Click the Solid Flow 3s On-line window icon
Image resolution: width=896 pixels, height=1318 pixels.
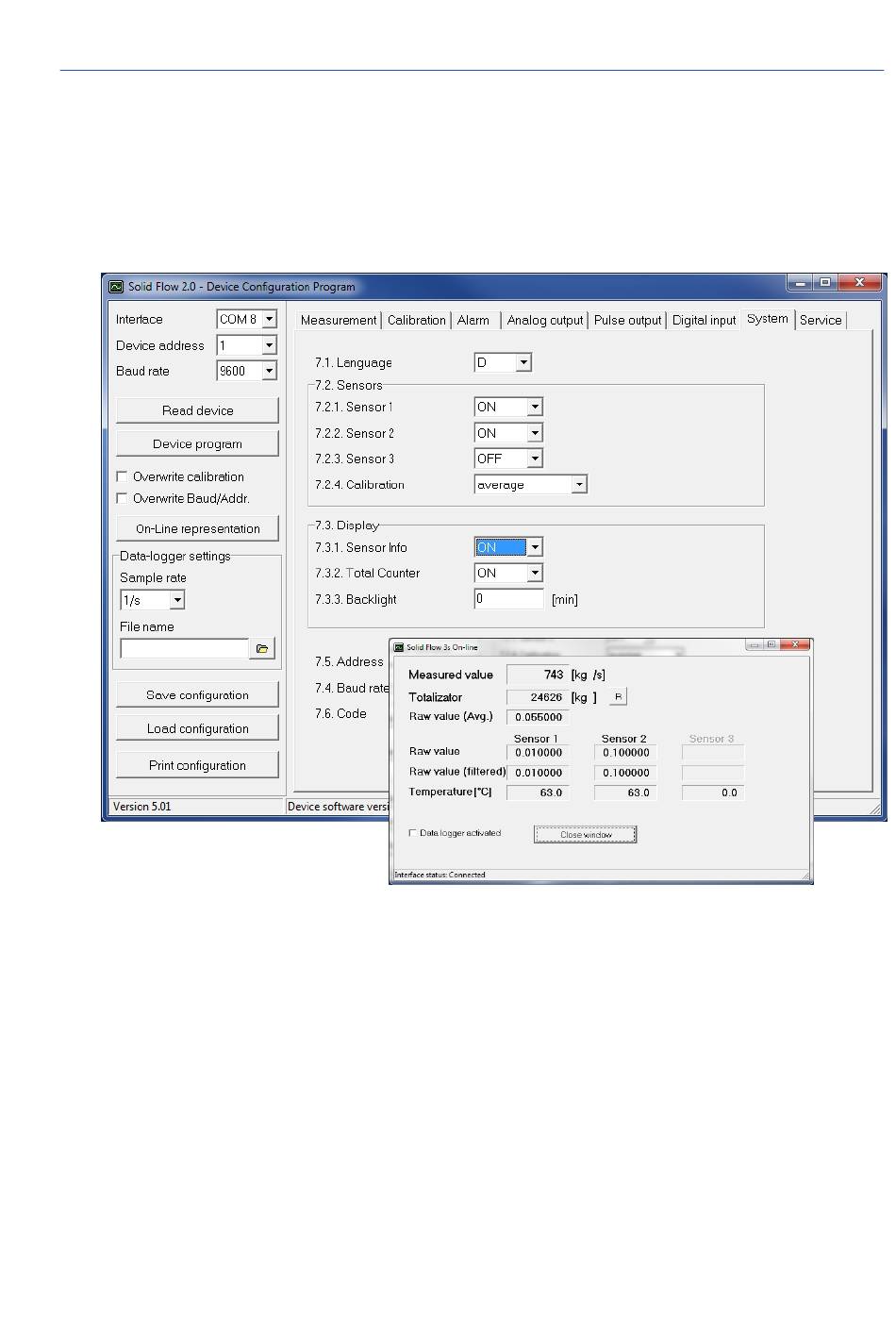point(399,647)
